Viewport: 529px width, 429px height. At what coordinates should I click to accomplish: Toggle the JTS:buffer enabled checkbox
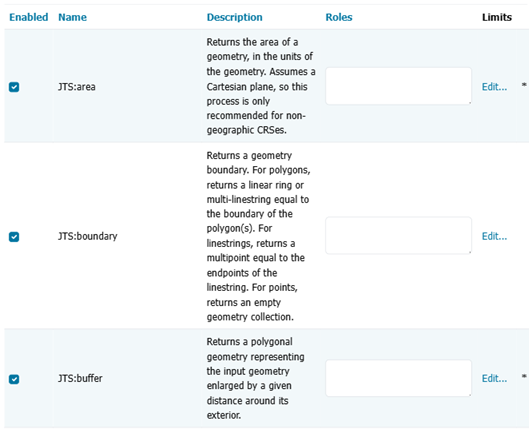tap(14, 379)
